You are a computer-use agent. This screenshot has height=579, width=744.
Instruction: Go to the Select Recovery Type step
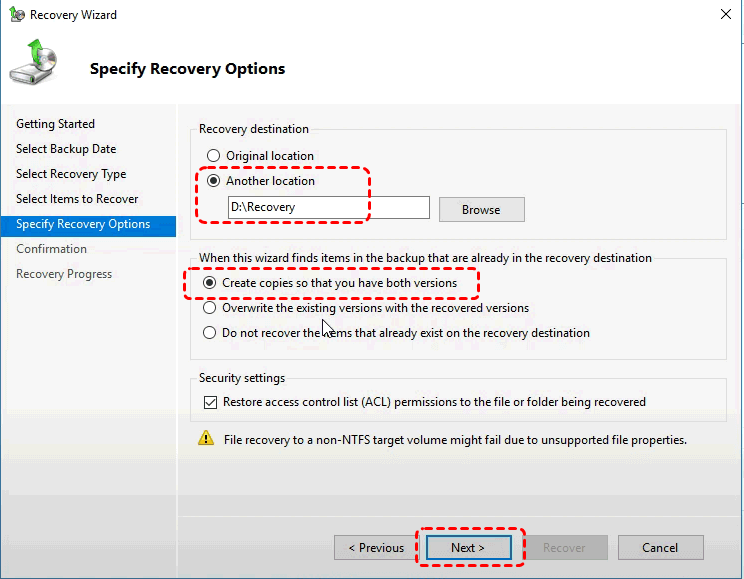[71, 174]
